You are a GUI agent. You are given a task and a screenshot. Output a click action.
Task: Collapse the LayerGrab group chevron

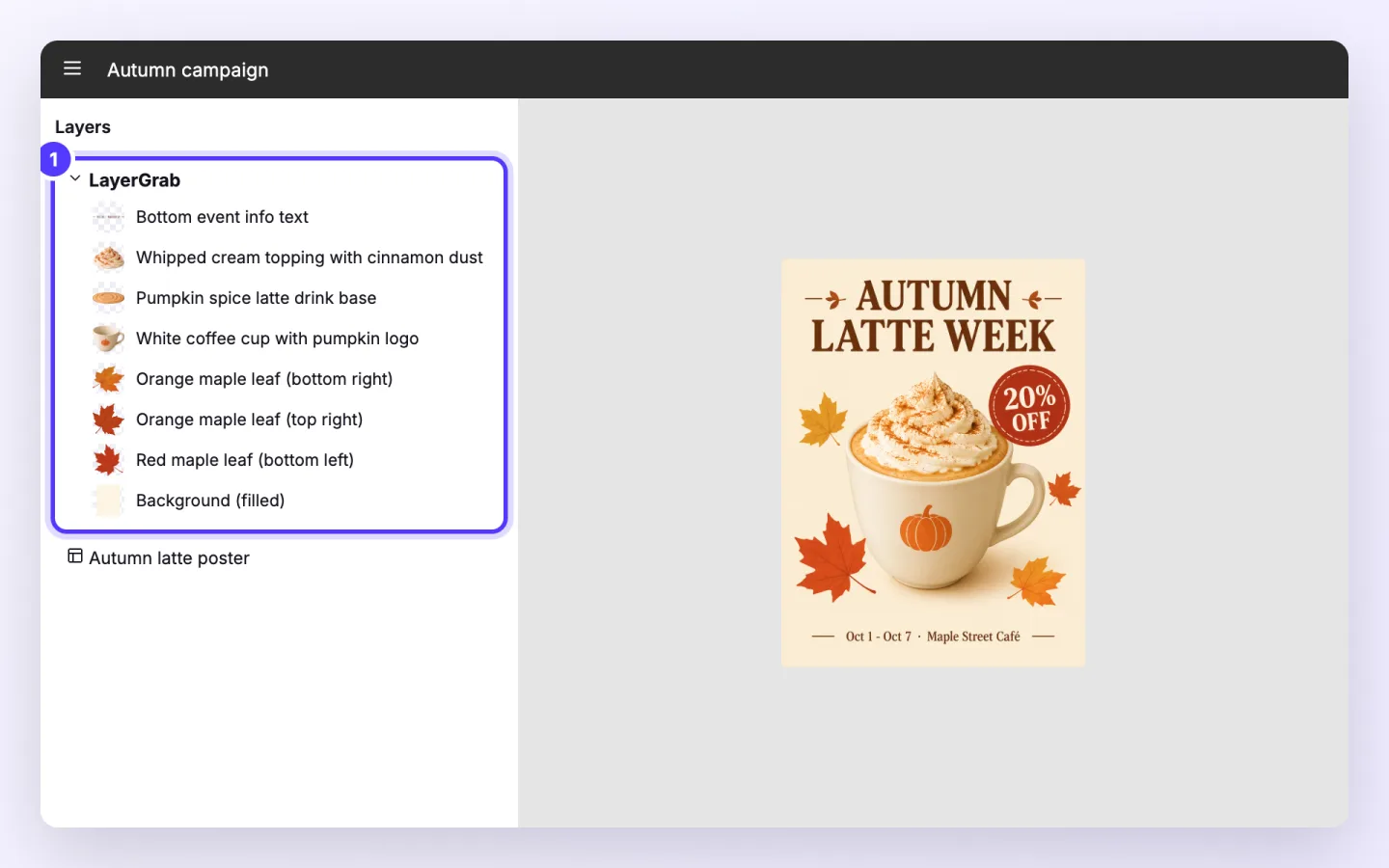(75, 179)
